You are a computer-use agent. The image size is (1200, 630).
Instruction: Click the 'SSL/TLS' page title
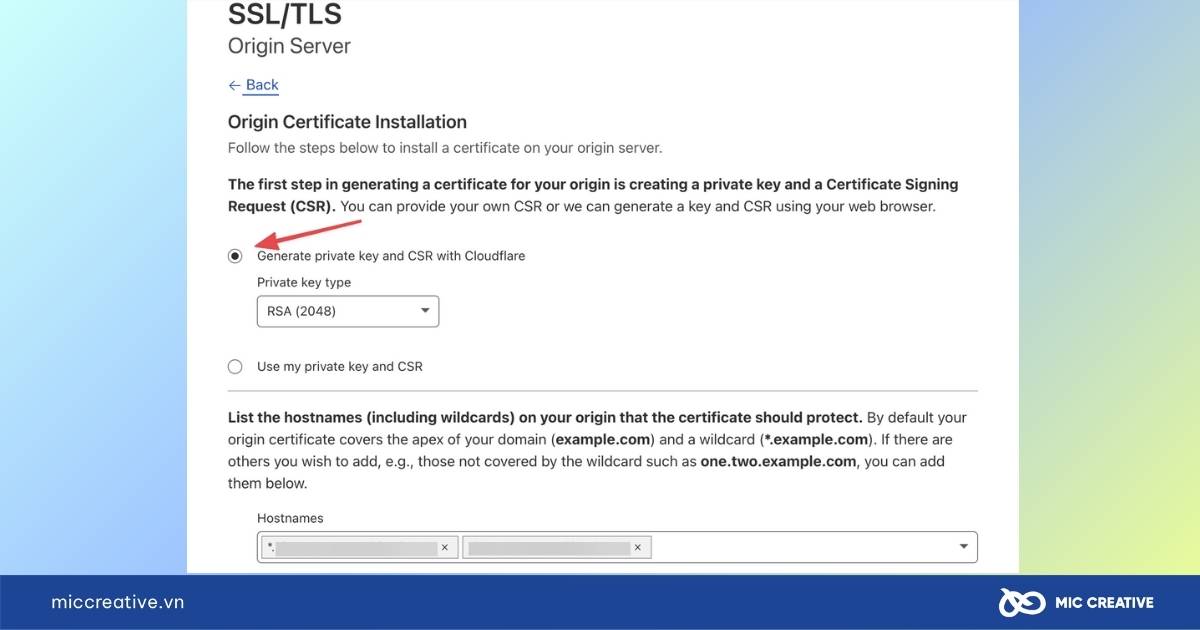pos(285,14)
